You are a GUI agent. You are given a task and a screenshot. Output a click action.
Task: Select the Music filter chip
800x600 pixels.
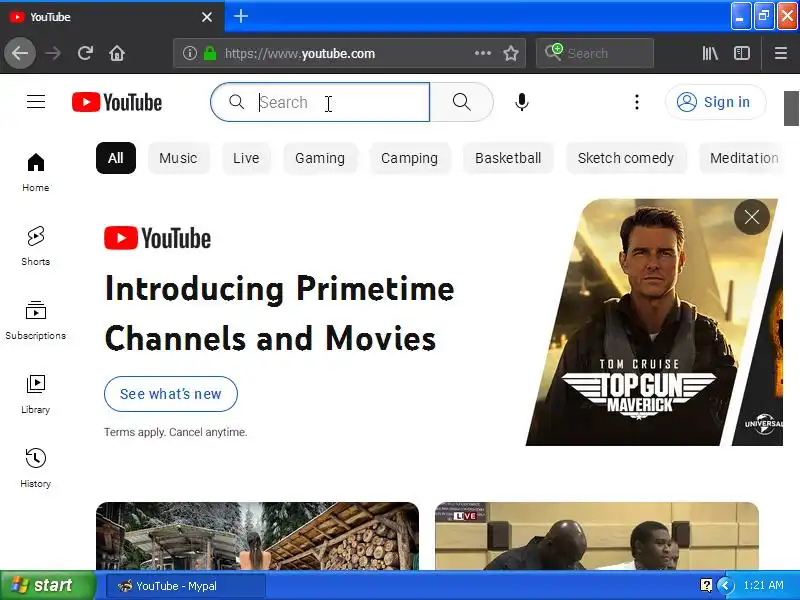[x=178, y=158]
